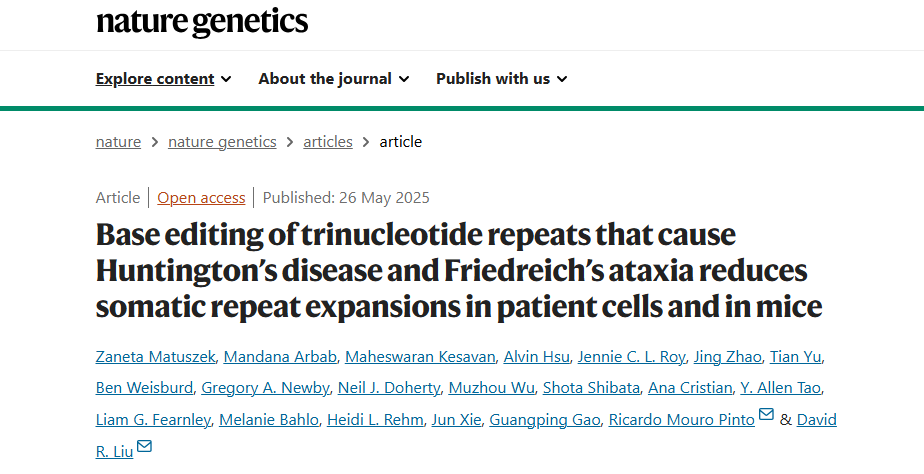
Task: Navigate to nature genetics breadcrumb
Action: coord(222,141)
